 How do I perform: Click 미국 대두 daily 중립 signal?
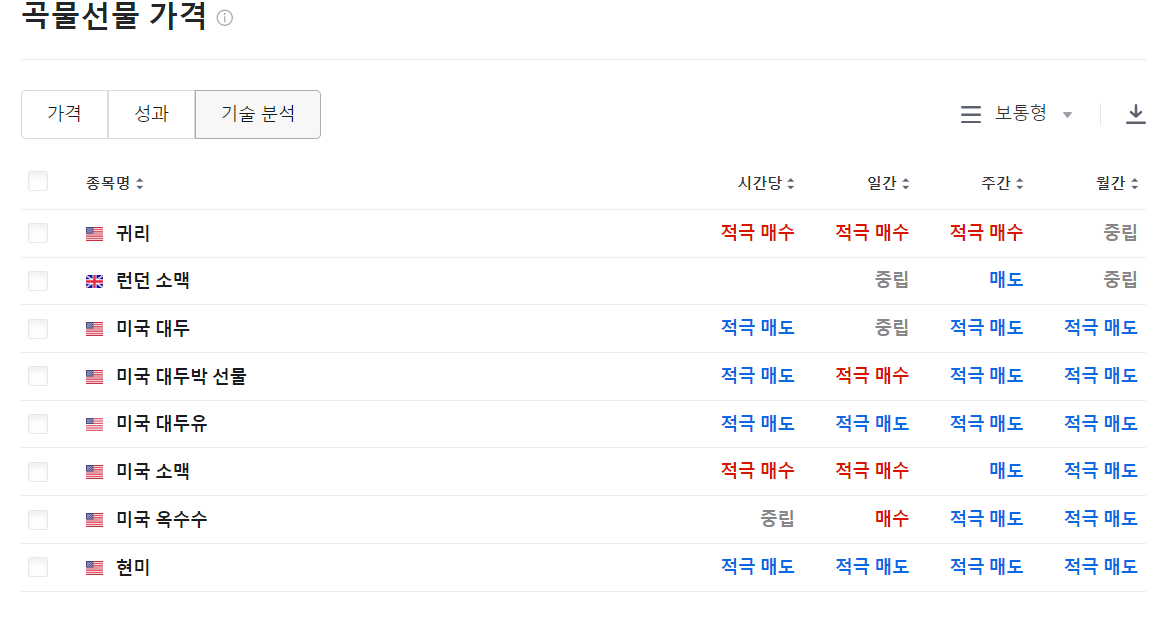[x=892, y=328]
